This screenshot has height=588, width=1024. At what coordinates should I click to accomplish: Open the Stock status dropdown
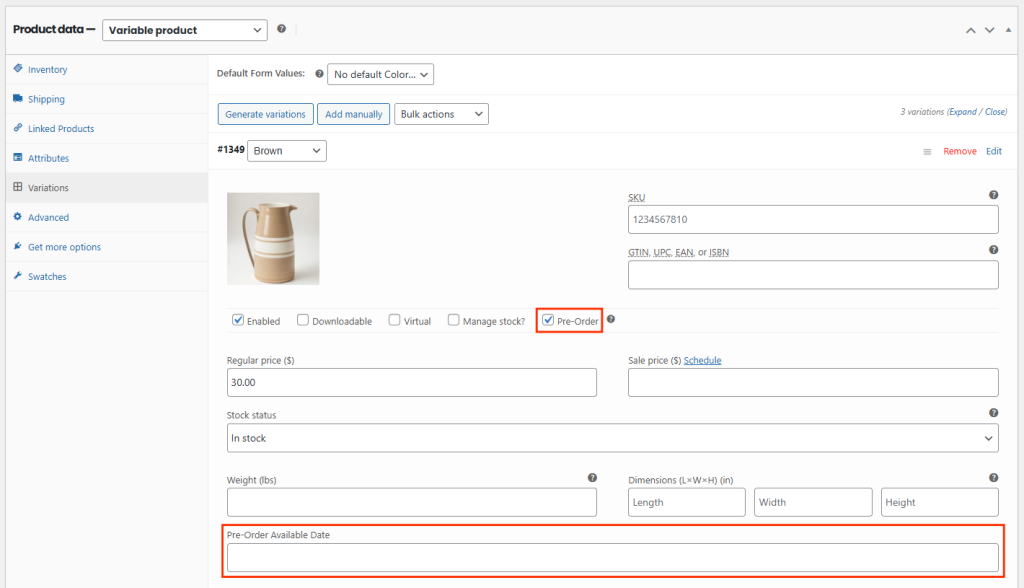pos(612,438)
